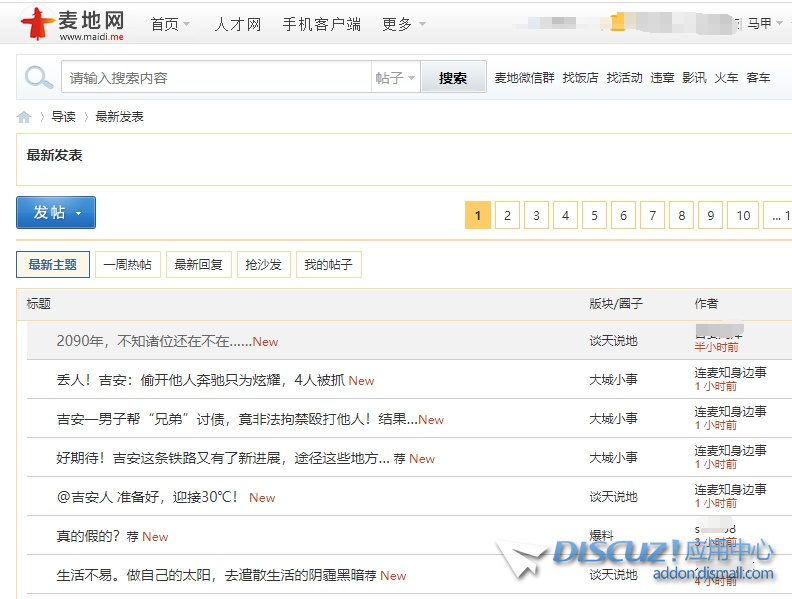Click the 搜索 button
792x599 pixels.
(x=452, y=78)
